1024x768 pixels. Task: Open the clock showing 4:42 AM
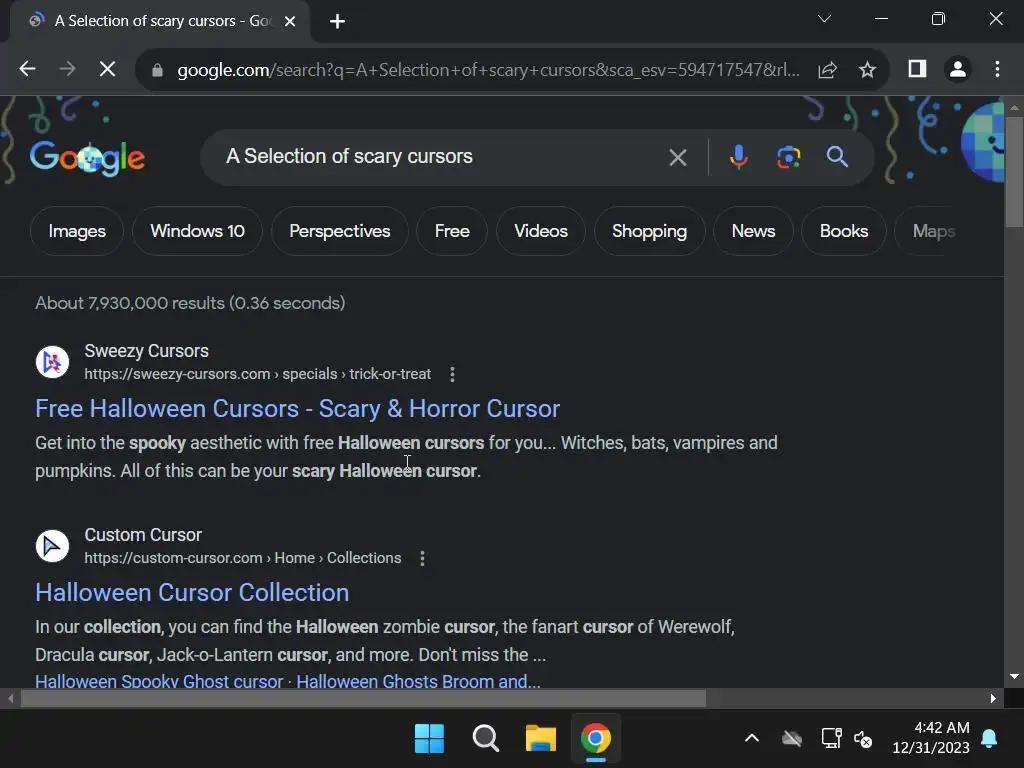(931, 738)
